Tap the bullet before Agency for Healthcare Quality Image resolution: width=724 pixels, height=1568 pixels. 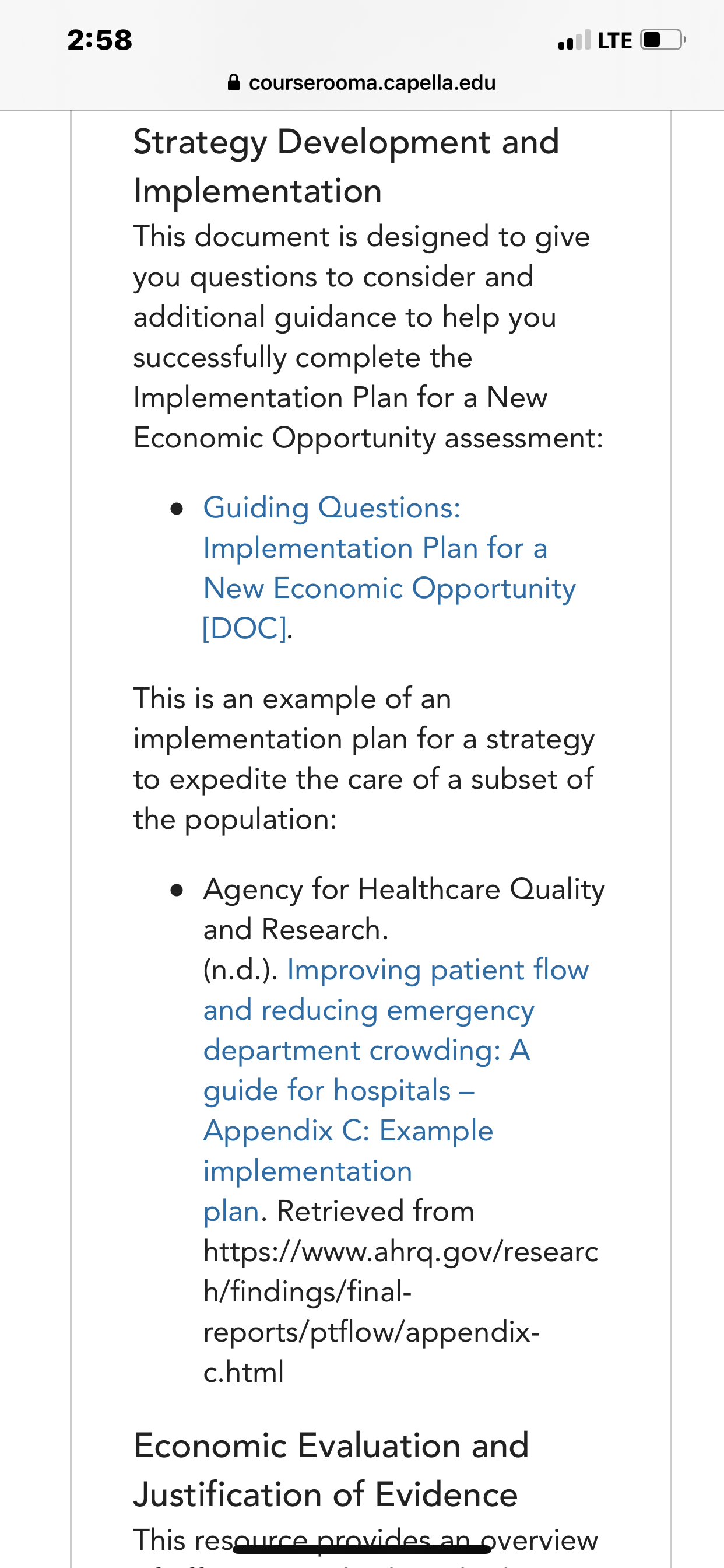click(x=177, y=891)
